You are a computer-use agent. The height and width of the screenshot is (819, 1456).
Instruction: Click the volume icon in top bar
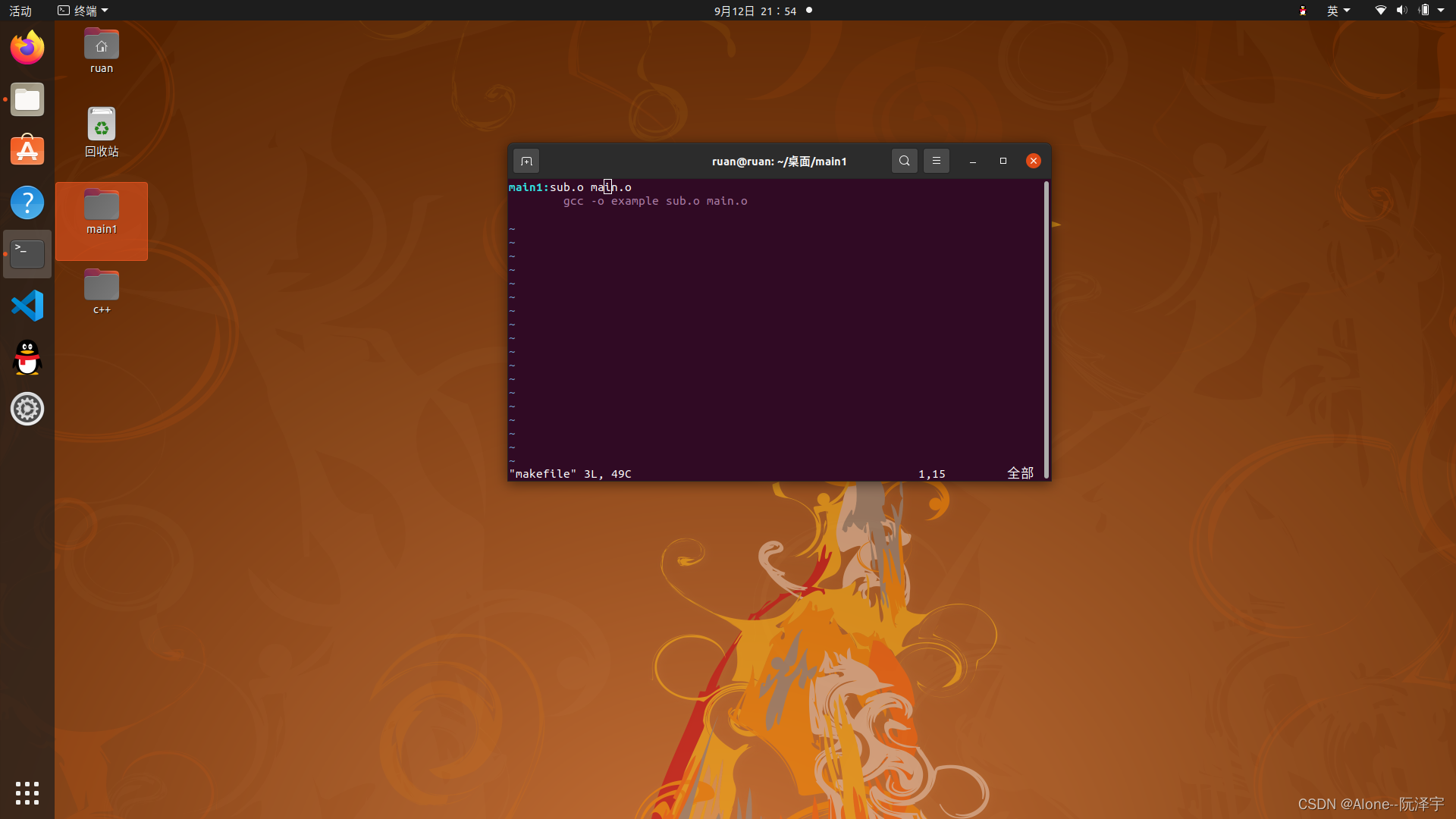[1401, 11]
